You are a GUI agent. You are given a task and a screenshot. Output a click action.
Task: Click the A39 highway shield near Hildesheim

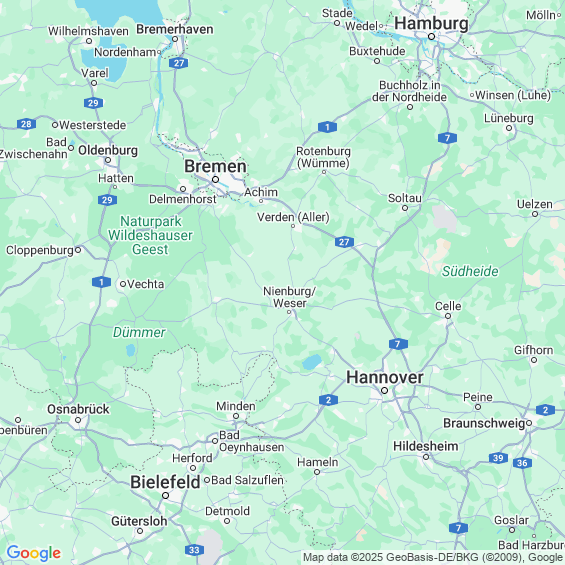pyautogui.click(x=498, y=458)
